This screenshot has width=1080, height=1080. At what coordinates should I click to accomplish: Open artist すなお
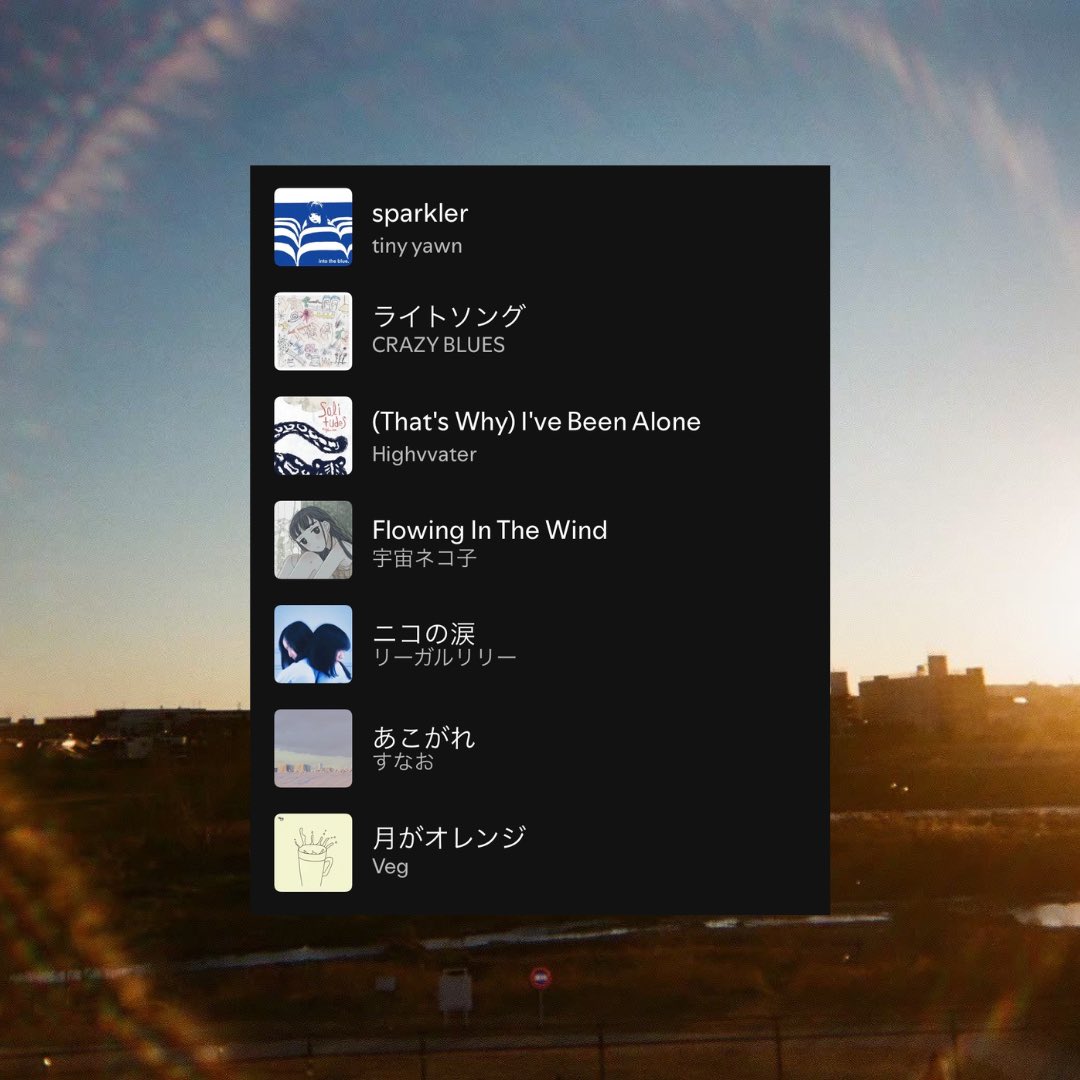pyautogui.click(x=404, y=762)
